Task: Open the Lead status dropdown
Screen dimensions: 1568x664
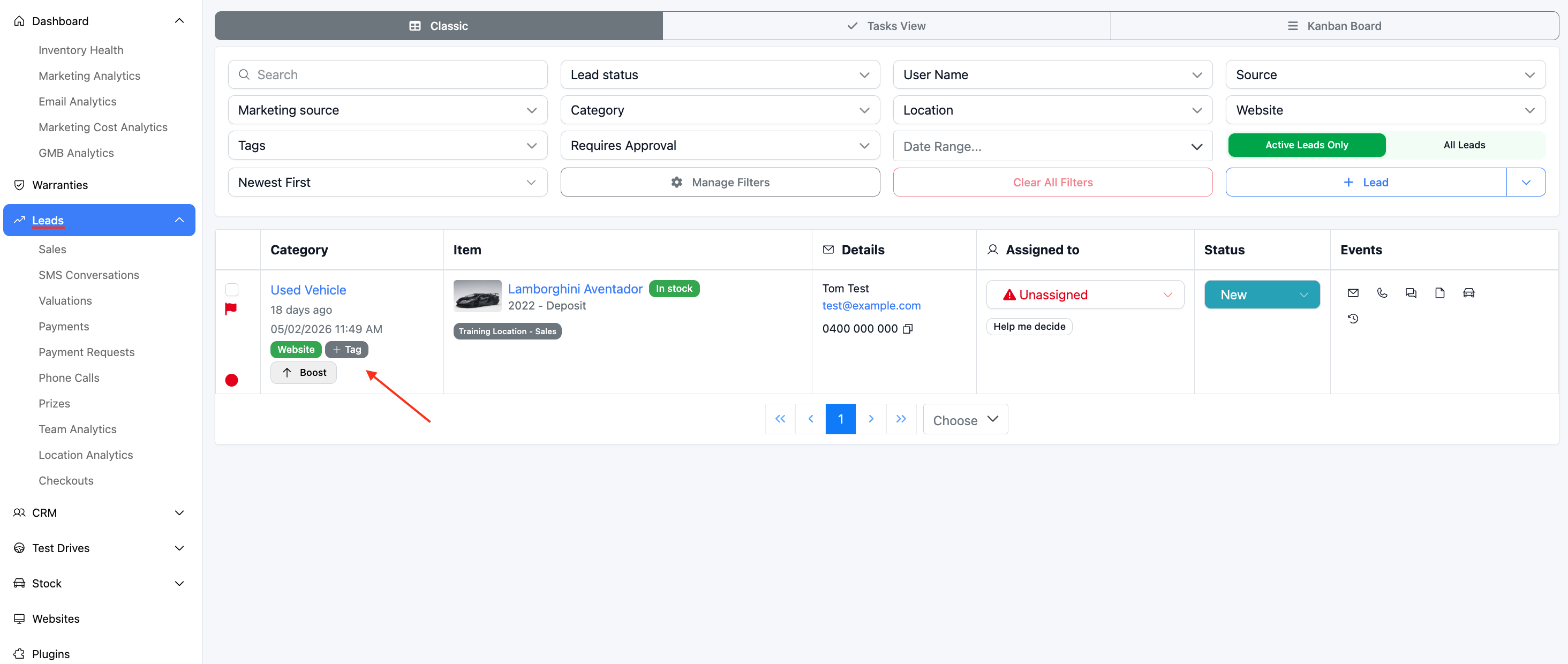Action: 720,75
